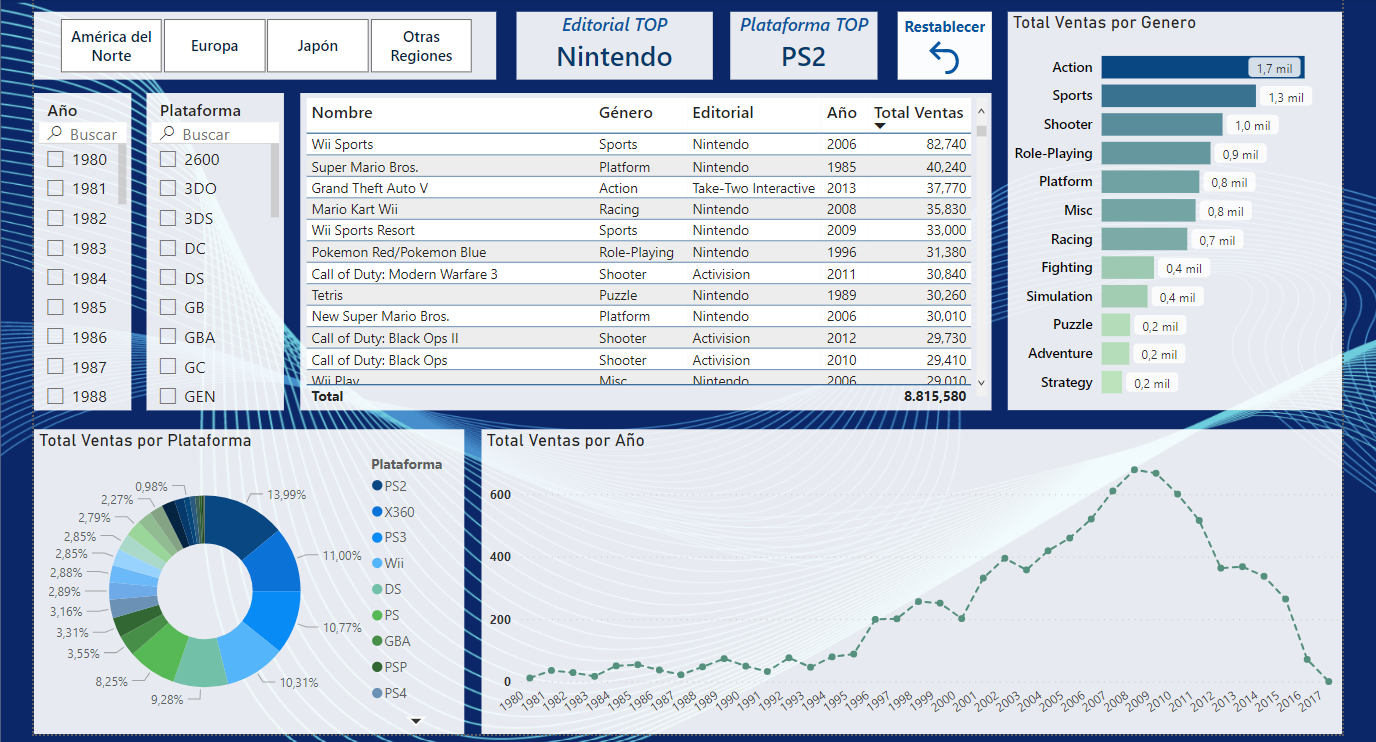This screenshot has height=742, width=1376.
Task: Switch to the Japón region tab
Action: pos(318,46)
